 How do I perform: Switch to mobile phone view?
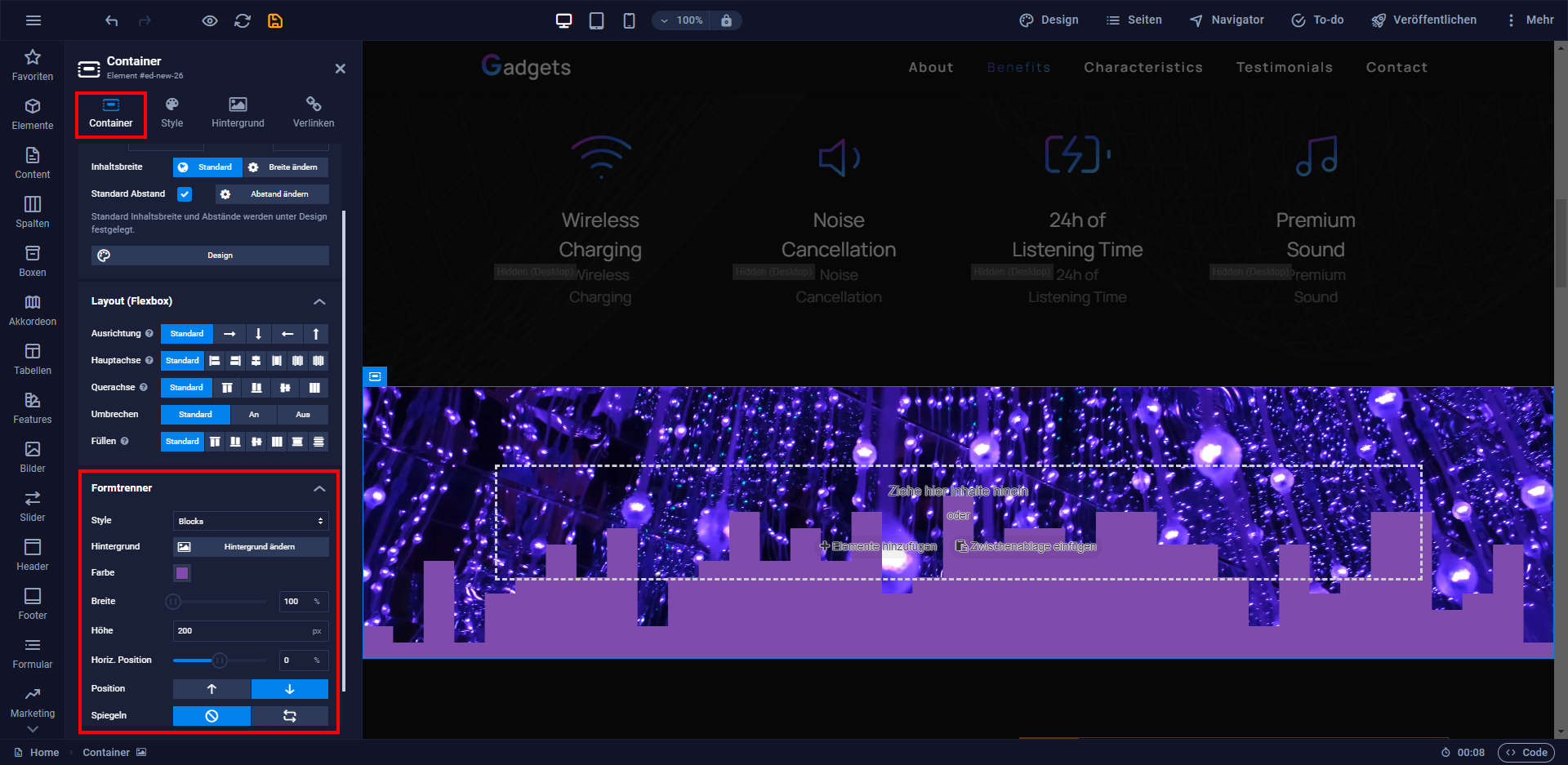pos(629,20)
